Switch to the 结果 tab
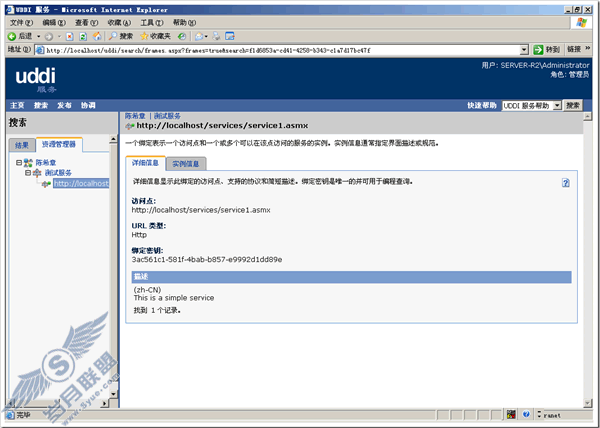This screenshot has width=600, height=428. (22, 145)
